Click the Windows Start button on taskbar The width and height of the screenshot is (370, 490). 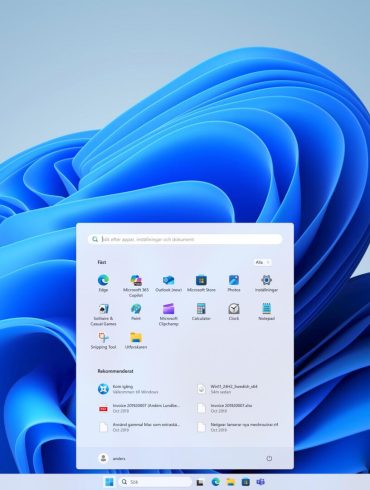[x=109, y=482]
